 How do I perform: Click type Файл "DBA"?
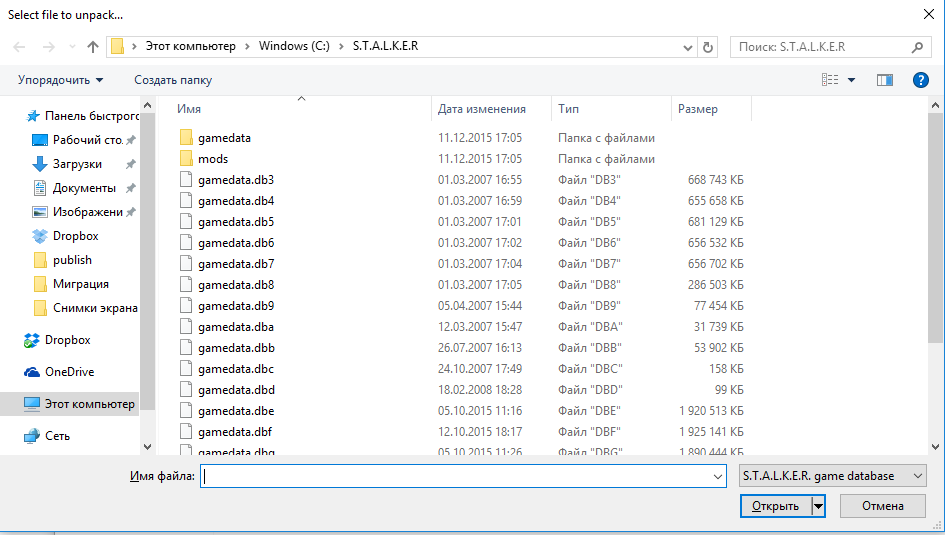coord(590,327)
